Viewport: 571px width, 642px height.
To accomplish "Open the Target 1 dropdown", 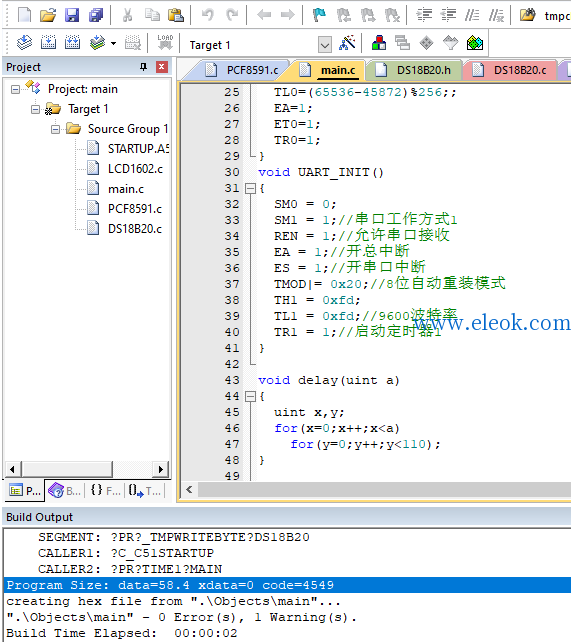I will [x=325, y=44].
